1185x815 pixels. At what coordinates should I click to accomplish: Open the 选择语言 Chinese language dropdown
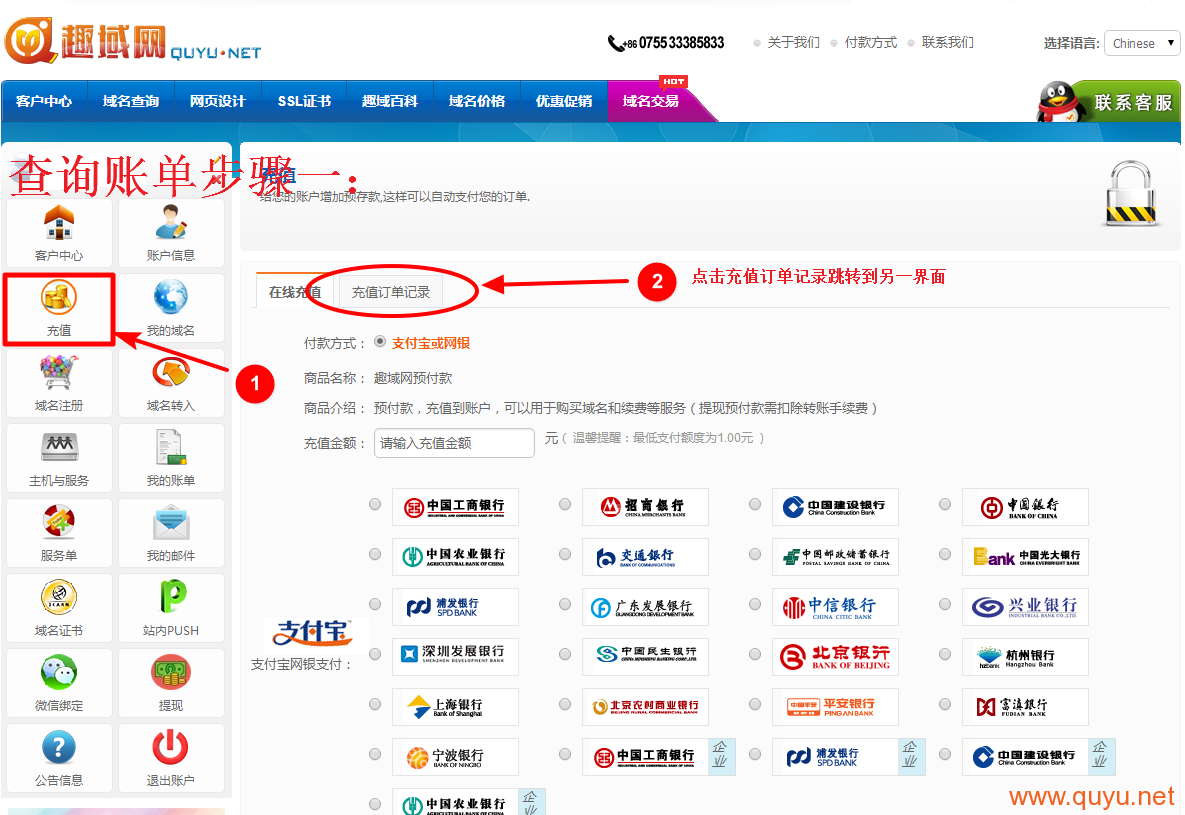coord(1142,43)
